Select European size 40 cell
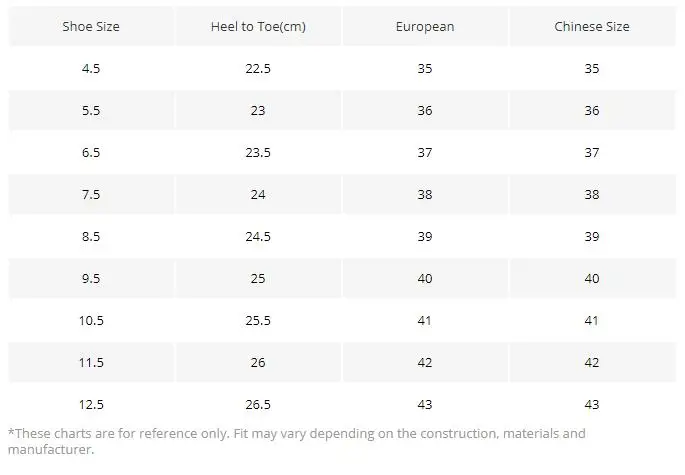This screenshot has height=475, width=685. [x=425, y=278]
